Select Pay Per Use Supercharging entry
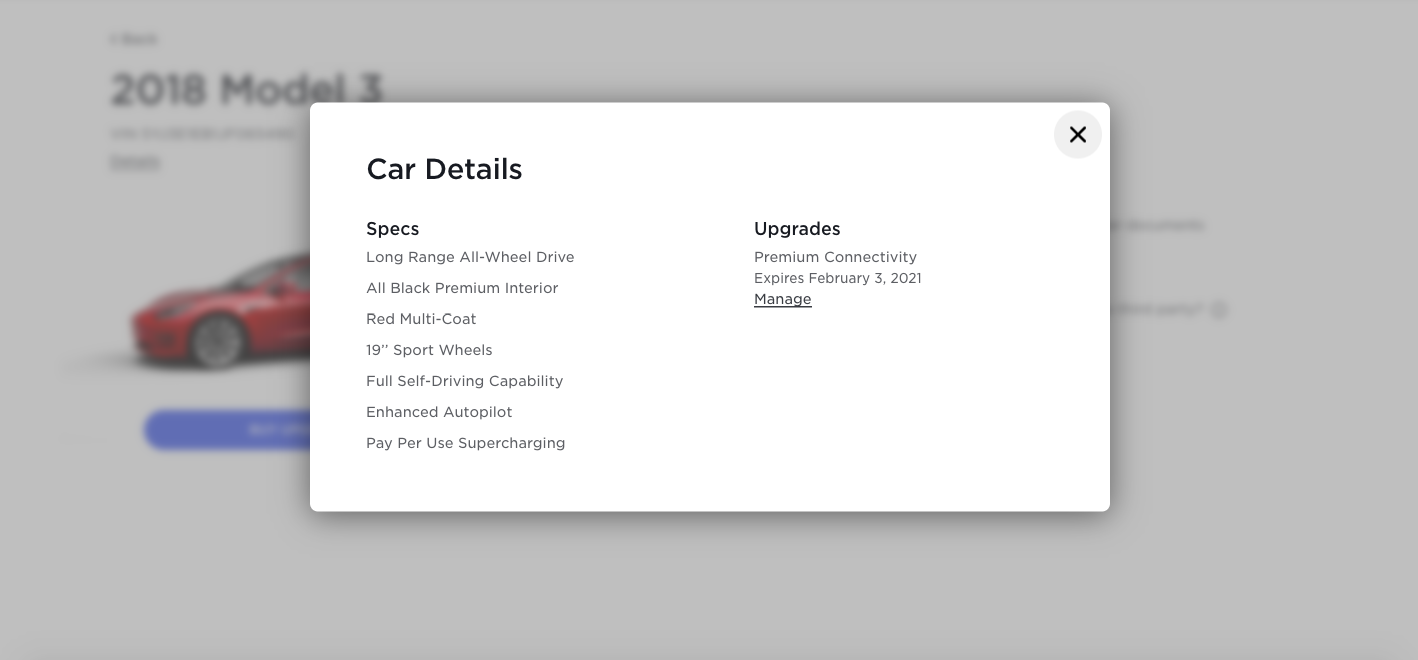Screen dimensions: 1418x660 (465, 443)
